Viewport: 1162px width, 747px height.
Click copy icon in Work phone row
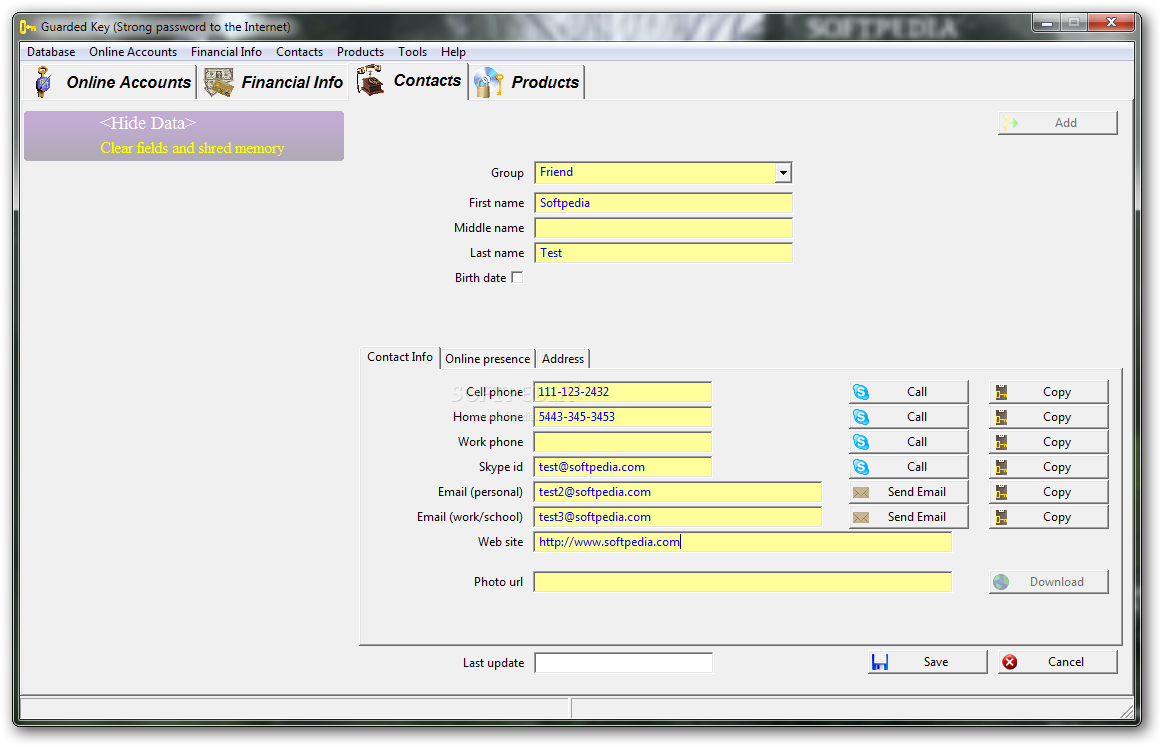pyautogui.click(x=1001, y=442)
